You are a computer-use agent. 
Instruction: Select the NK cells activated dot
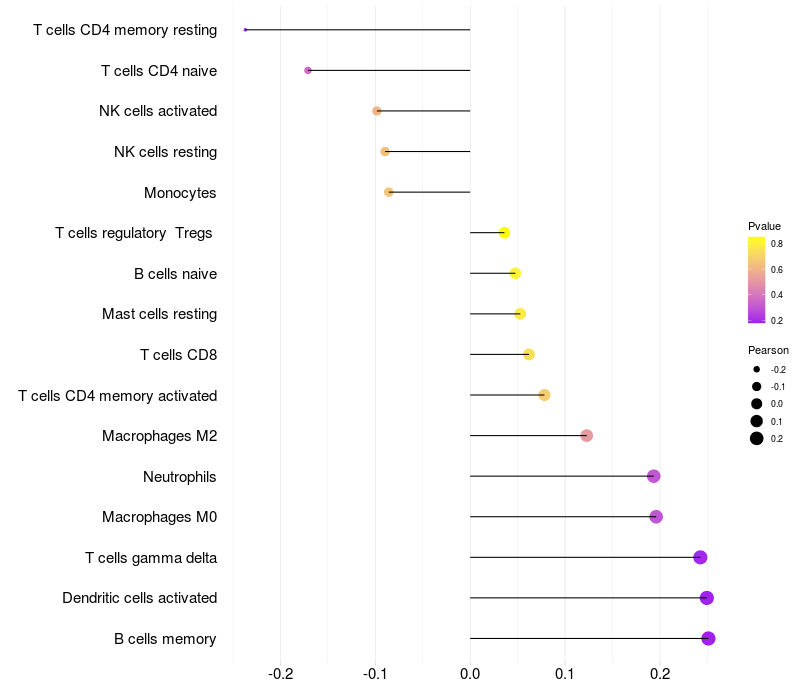(x=377, y=111)
